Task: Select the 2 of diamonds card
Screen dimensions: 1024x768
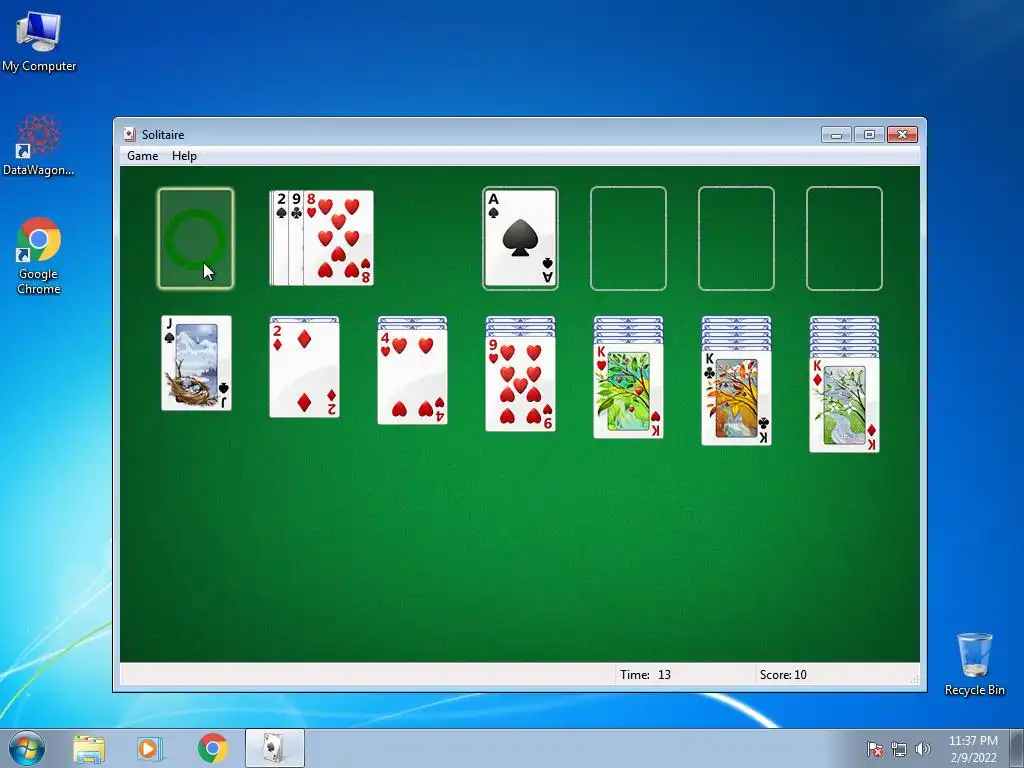Action: click(304, 370)
